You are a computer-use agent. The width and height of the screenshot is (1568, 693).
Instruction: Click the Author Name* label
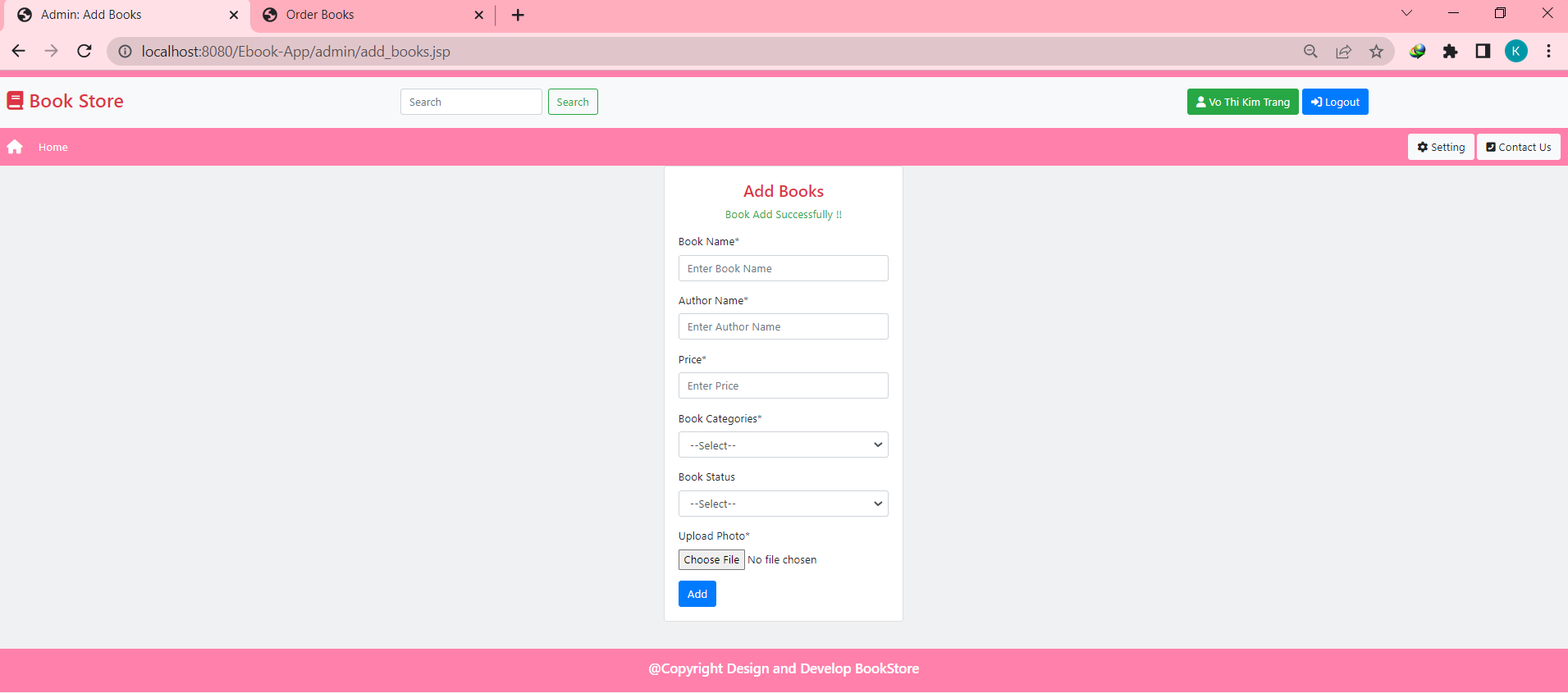click(713, 301)
